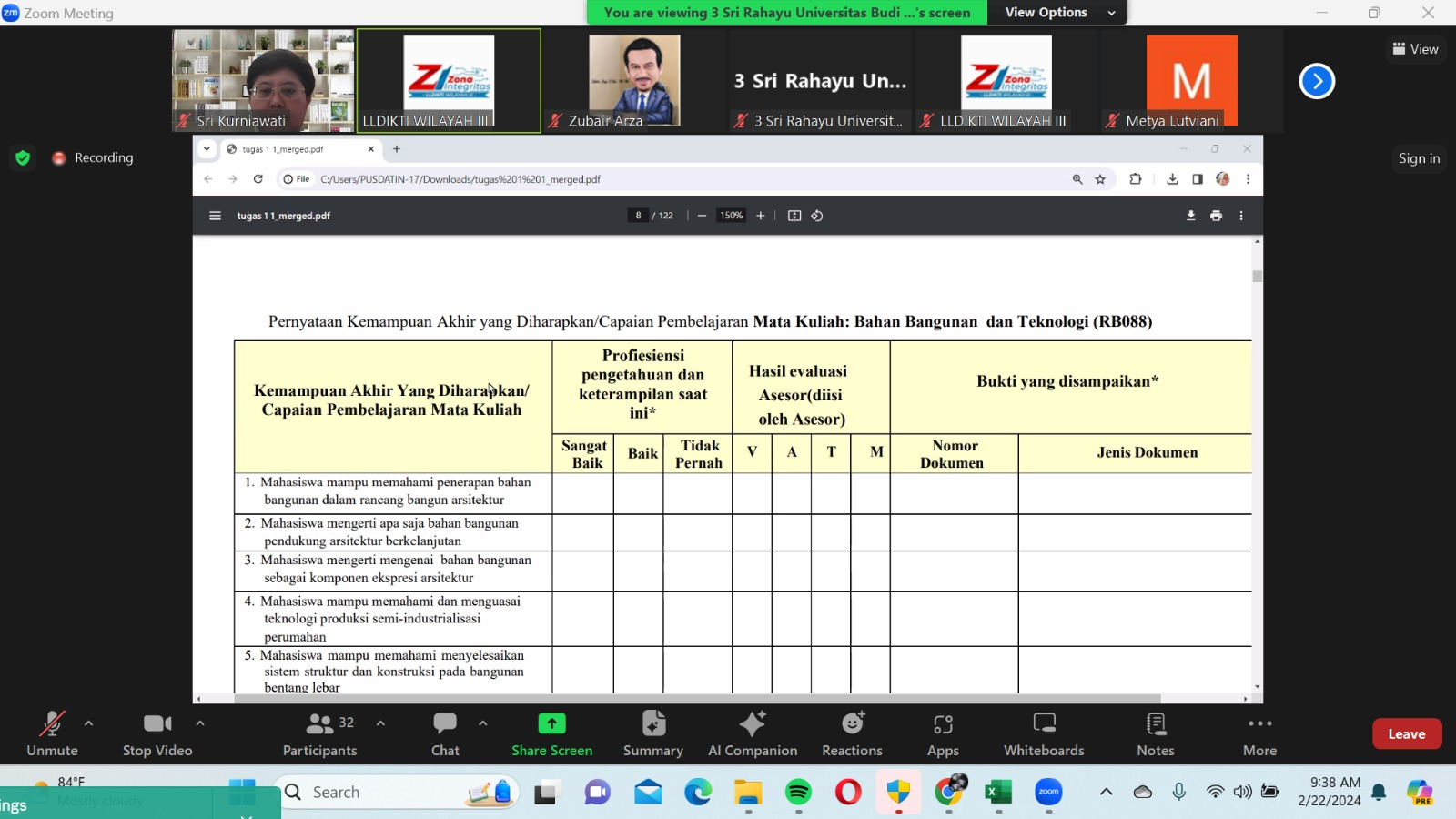Toggle the PDF sidebar hamburger menu
This screenshot has height=819, width=1456.
tap(215, 216)
